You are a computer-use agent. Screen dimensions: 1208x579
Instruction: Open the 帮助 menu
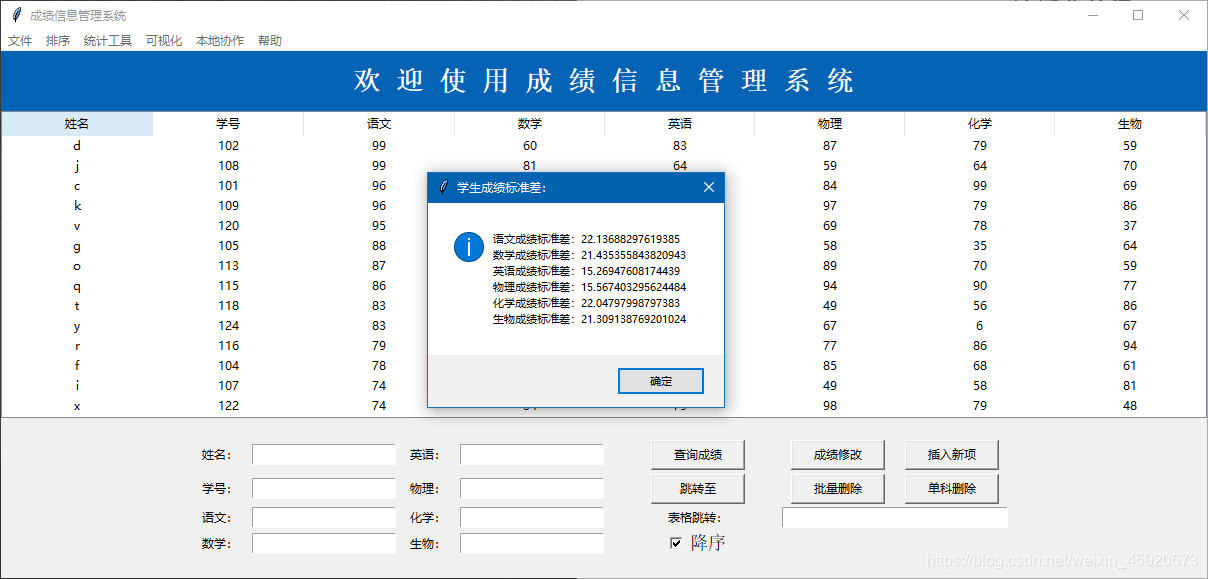point(269,40)
